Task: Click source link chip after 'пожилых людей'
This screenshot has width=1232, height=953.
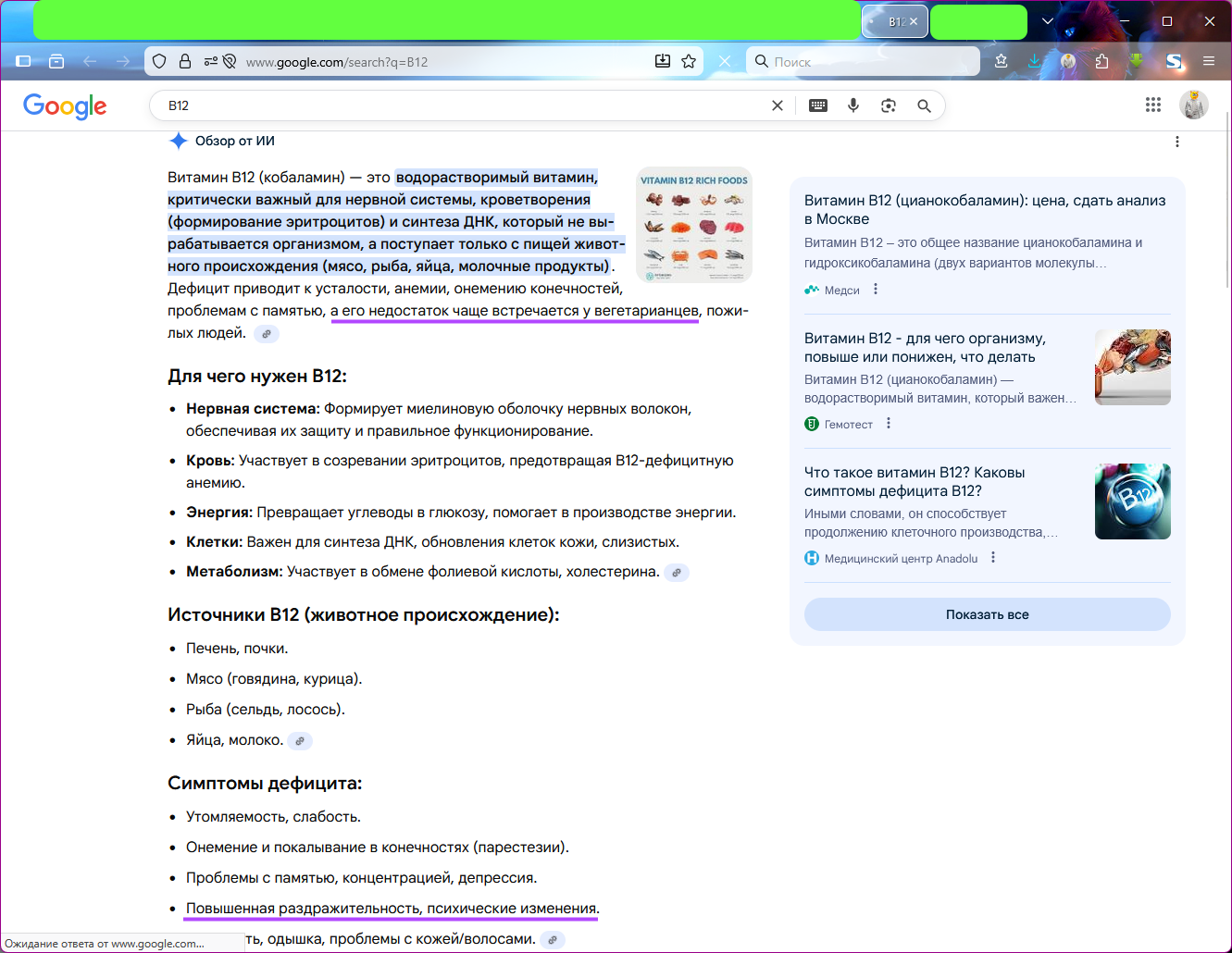Action: [x=267, y=334]
